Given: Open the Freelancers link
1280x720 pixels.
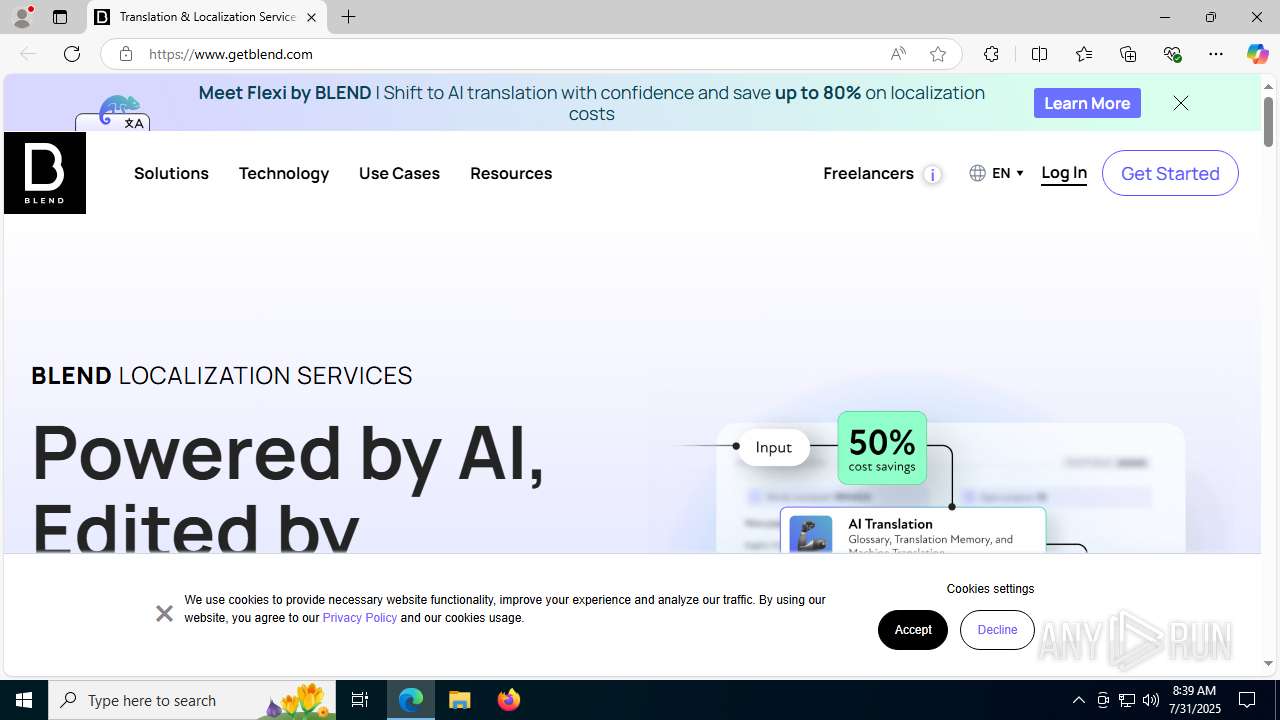Looking at the screenshot, I should [x=868, y=173].
